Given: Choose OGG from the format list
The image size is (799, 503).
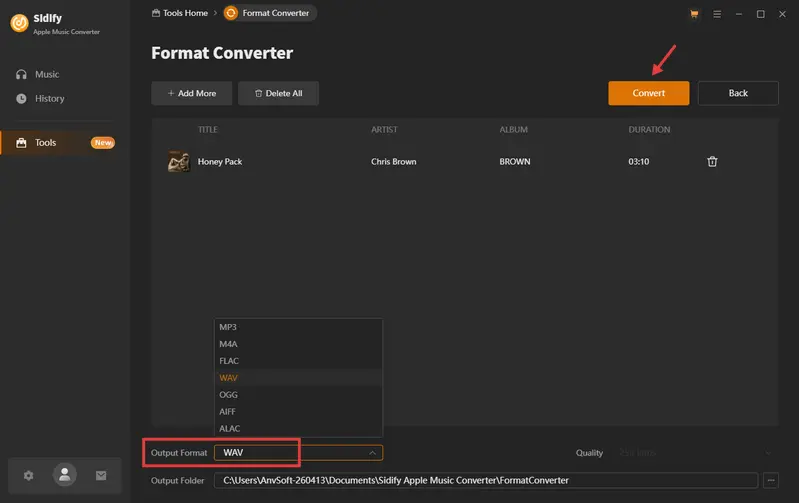Looking at the screenshot, I should pyautogui.click(x=299, y=394).
